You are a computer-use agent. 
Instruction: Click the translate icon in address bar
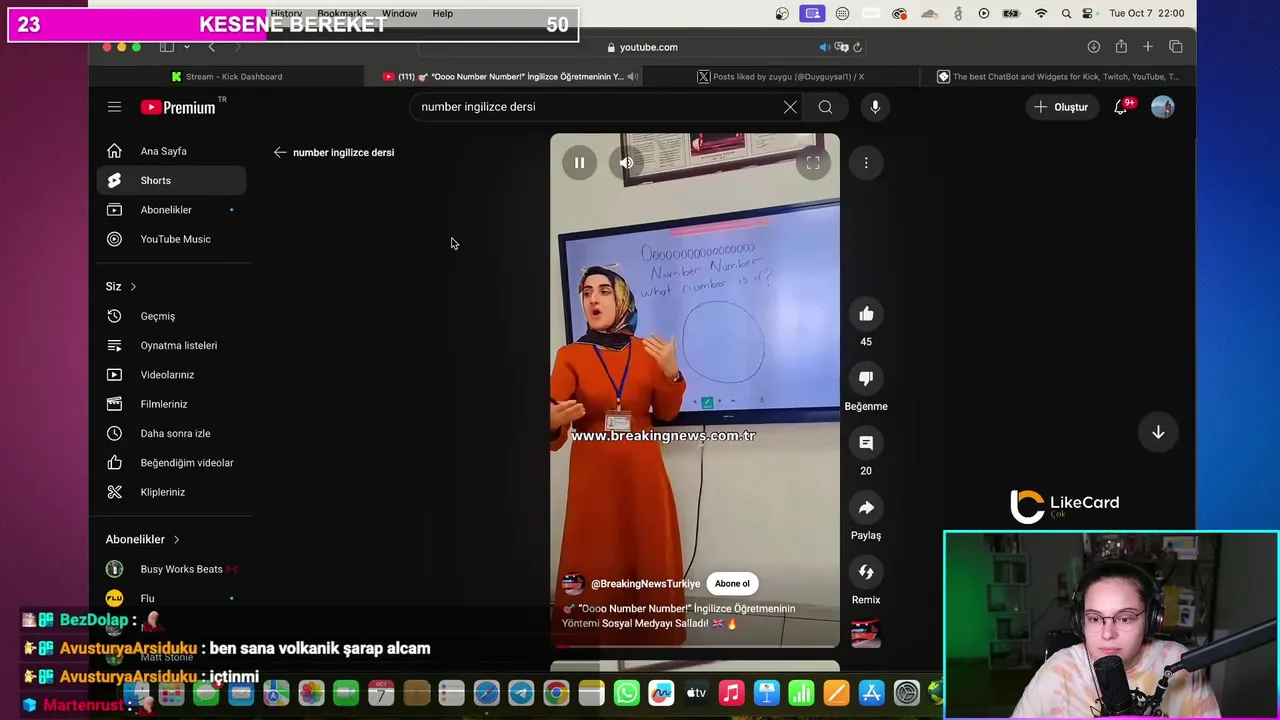click(x=841, y=47)
